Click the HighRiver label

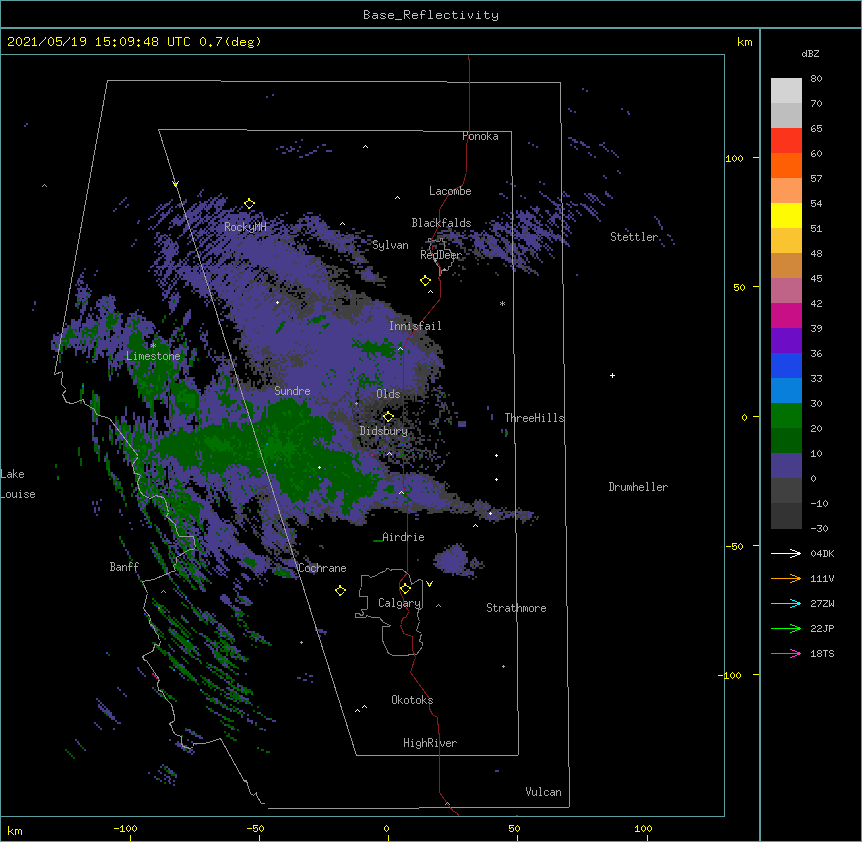430,743
